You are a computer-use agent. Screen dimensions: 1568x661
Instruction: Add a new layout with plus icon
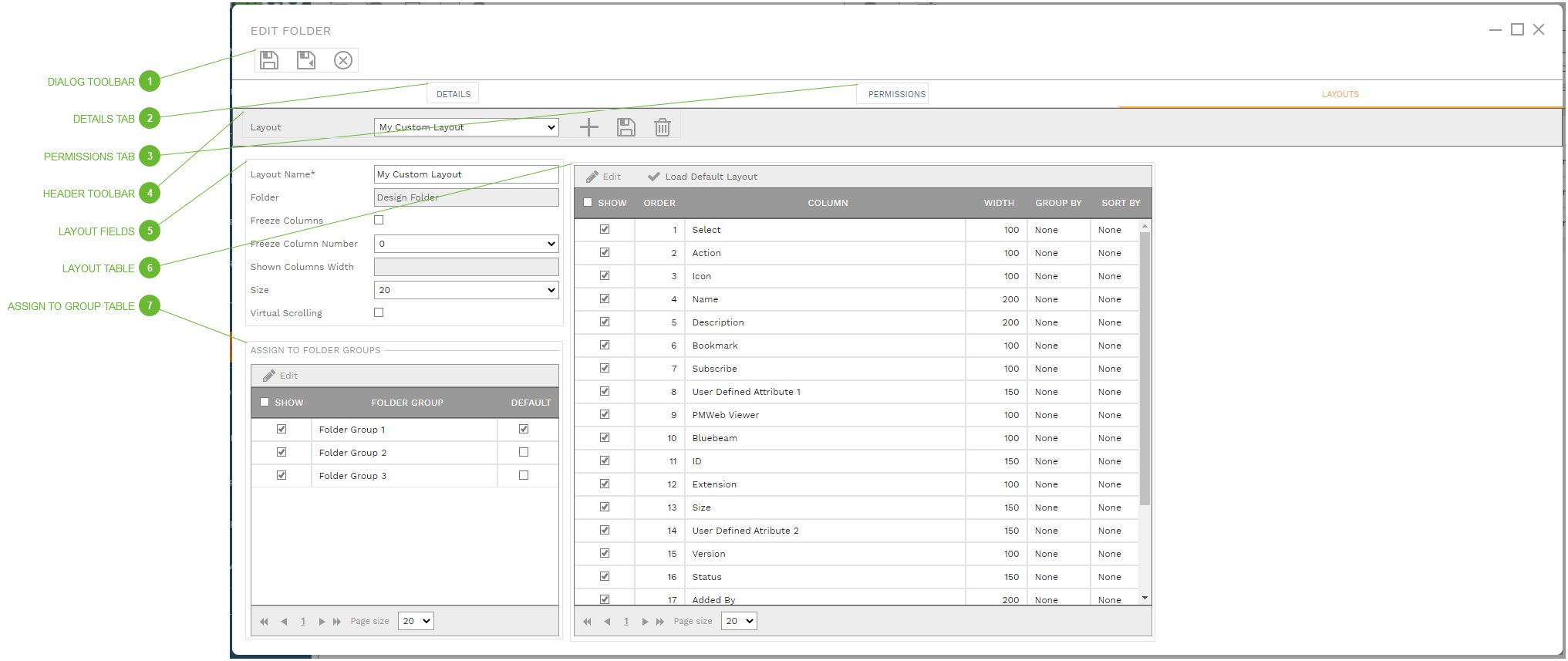[589, 127]
